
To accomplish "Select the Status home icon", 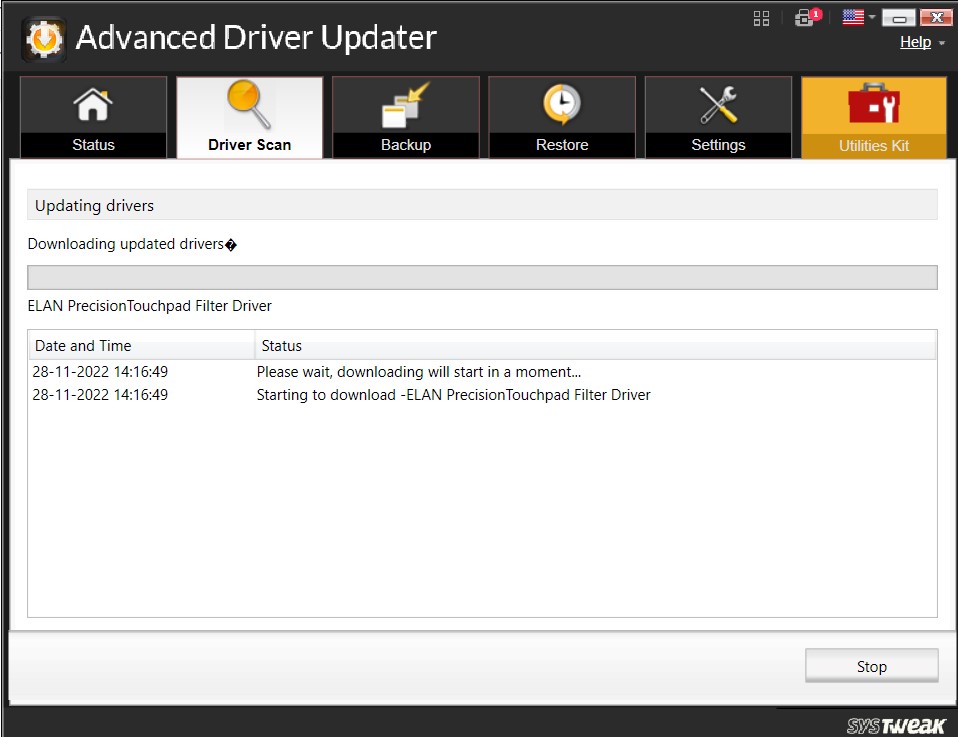I will tap(92, 102).
